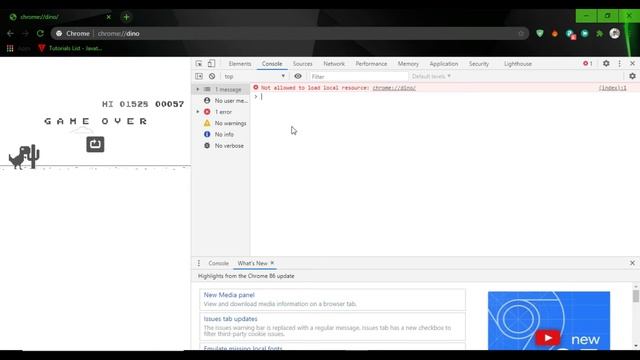Close the DevTools panel
640x360 pixels.
point(632,64)
